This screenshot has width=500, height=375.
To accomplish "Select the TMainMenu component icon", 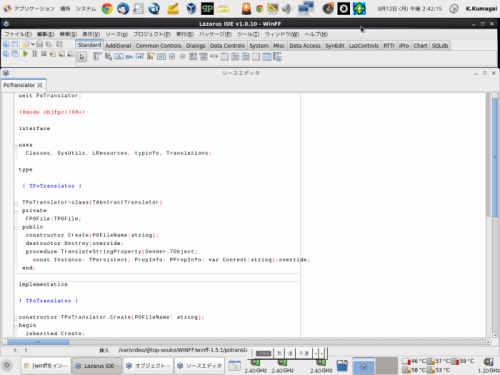I will point(97,57).
